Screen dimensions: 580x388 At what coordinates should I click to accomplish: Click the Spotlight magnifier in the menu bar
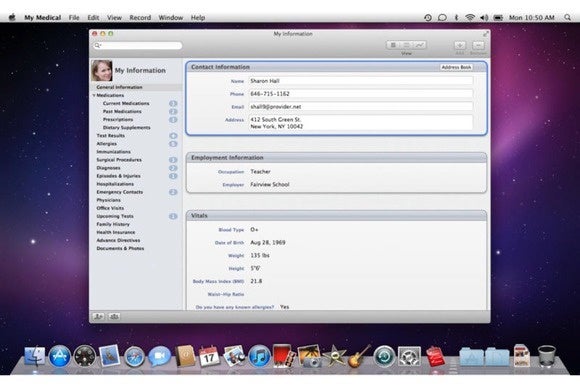click(x=567, y=17)
